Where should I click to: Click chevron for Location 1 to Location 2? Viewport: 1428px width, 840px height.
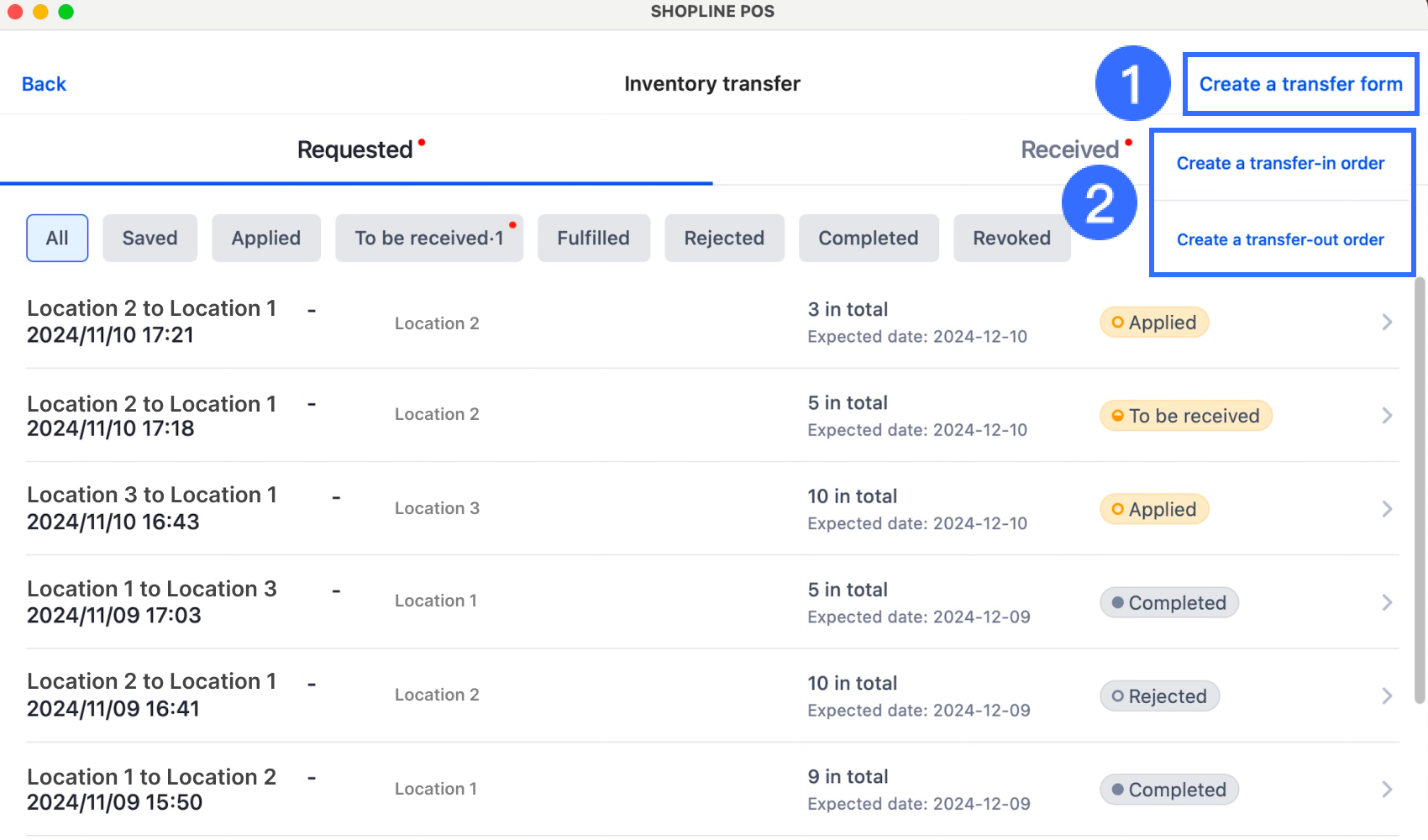point(1387,790)
